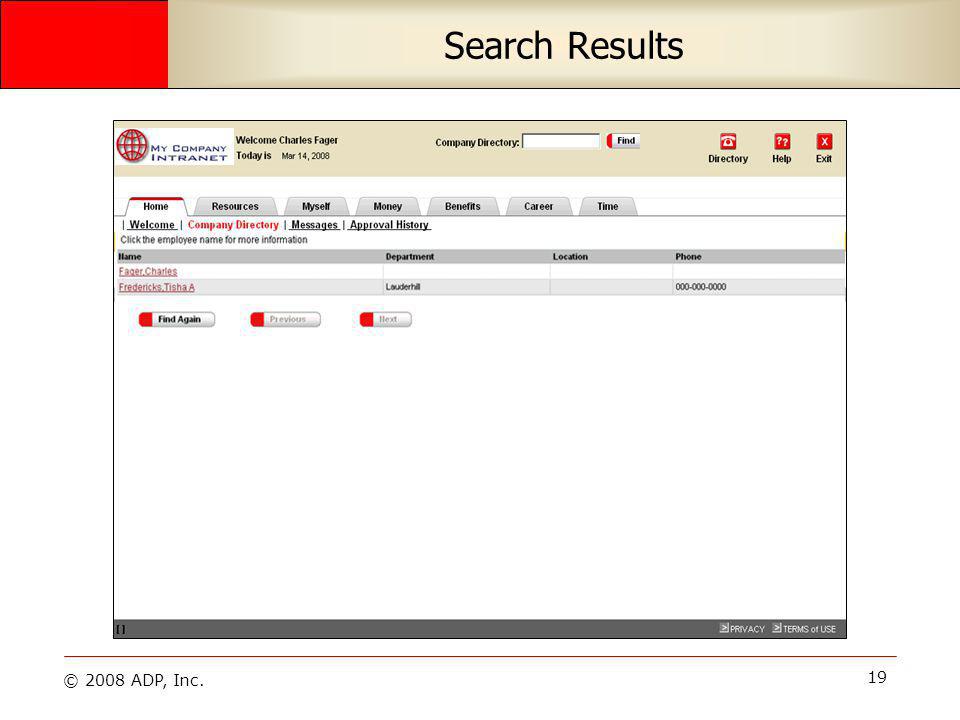The image size is (960, 720).
Task: Open the Resources tab
Action: (x=235, y=206)
